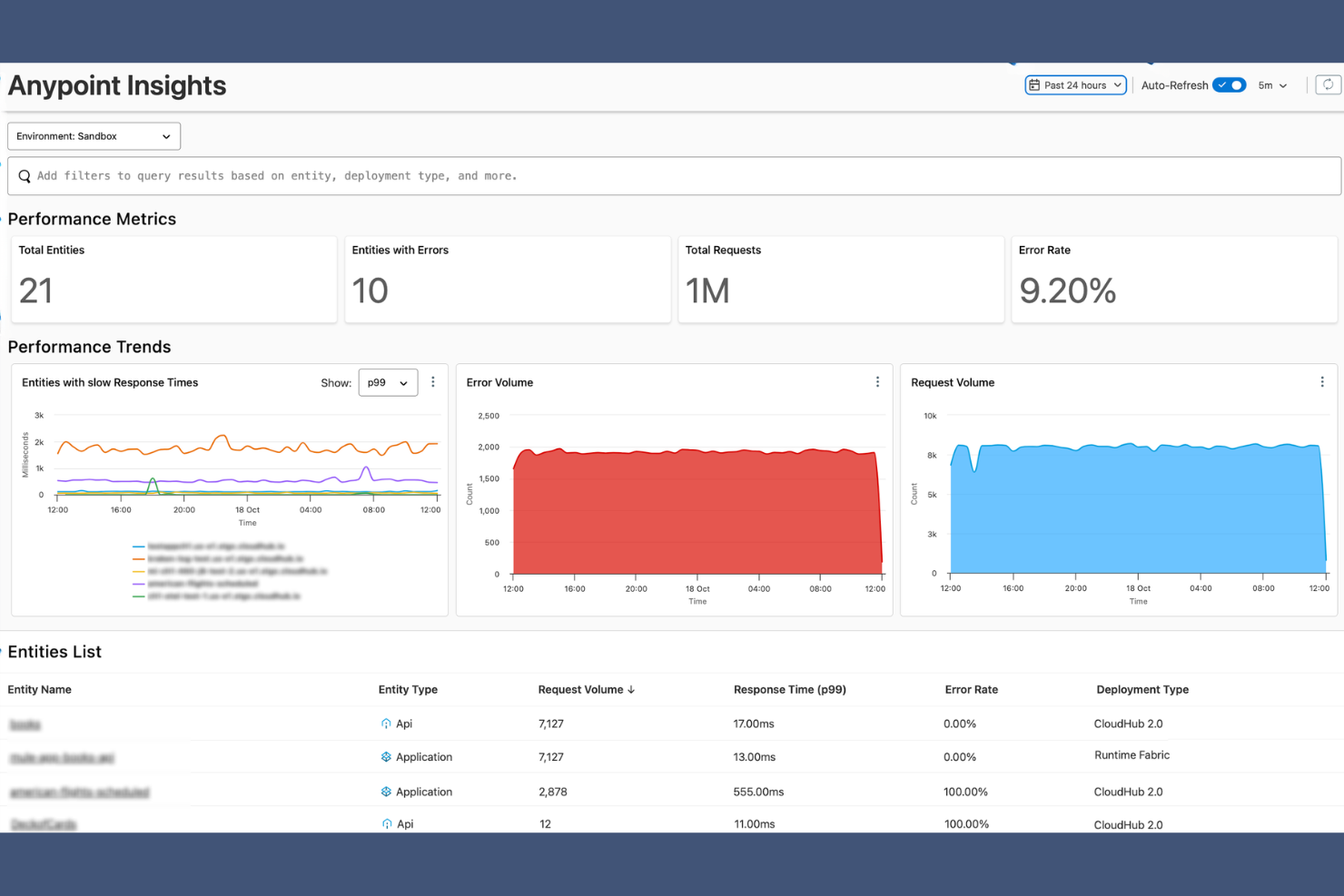Open the american-flights-scheduled entity link
The image size is (1344, 896).
click(x=80, y=793)
